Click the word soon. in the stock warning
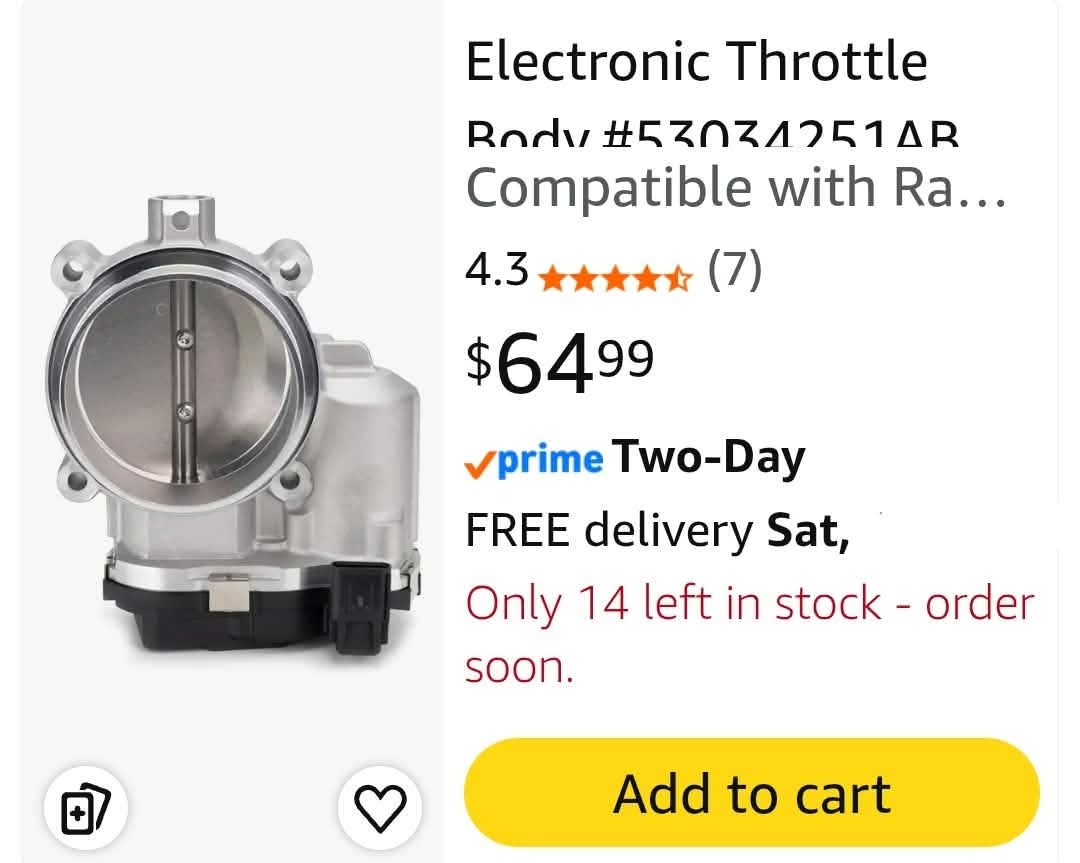 click(x=519, y=668)
